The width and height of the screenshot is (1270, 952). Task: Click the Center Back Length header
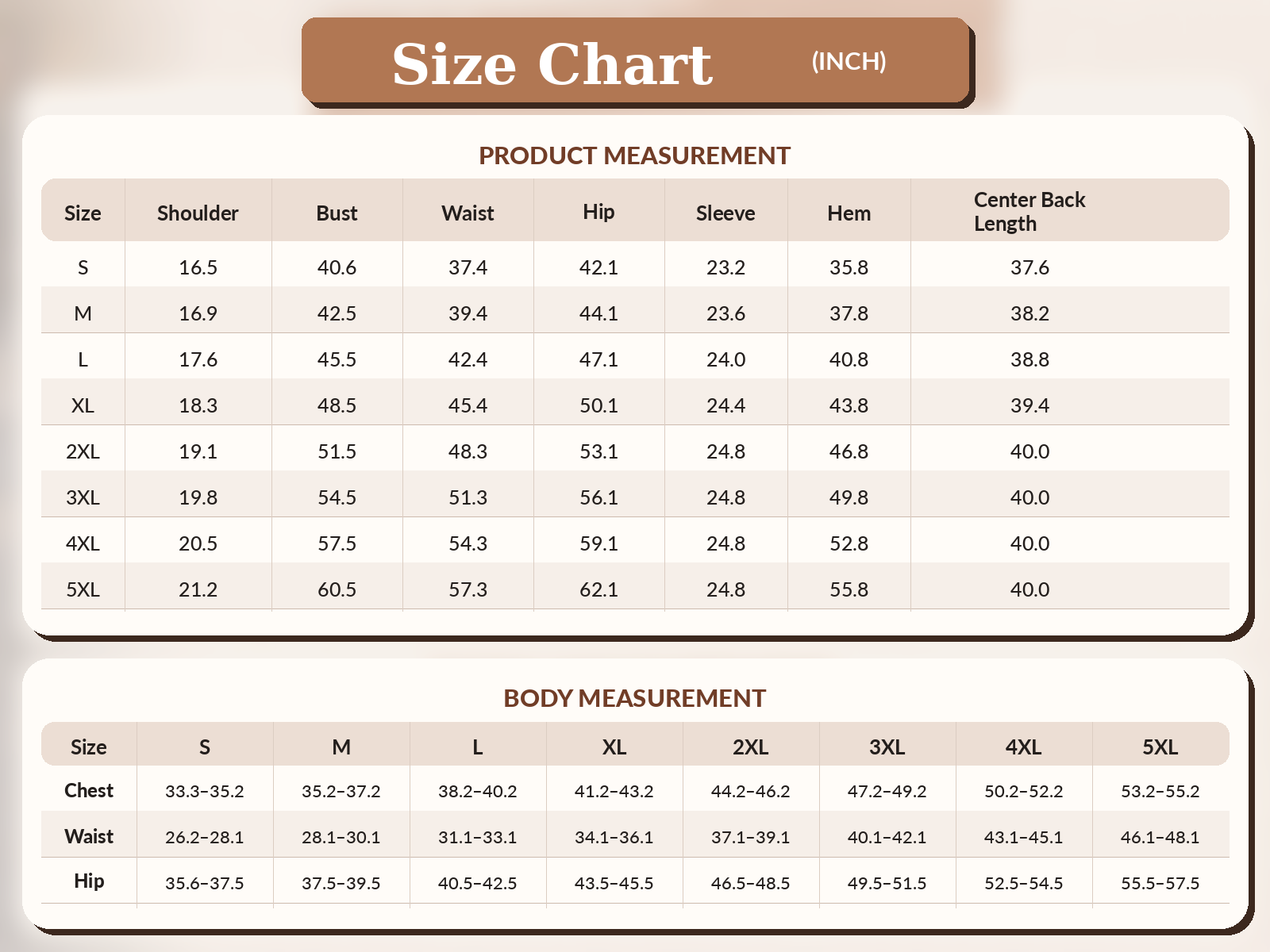(x=1029, y=212)
